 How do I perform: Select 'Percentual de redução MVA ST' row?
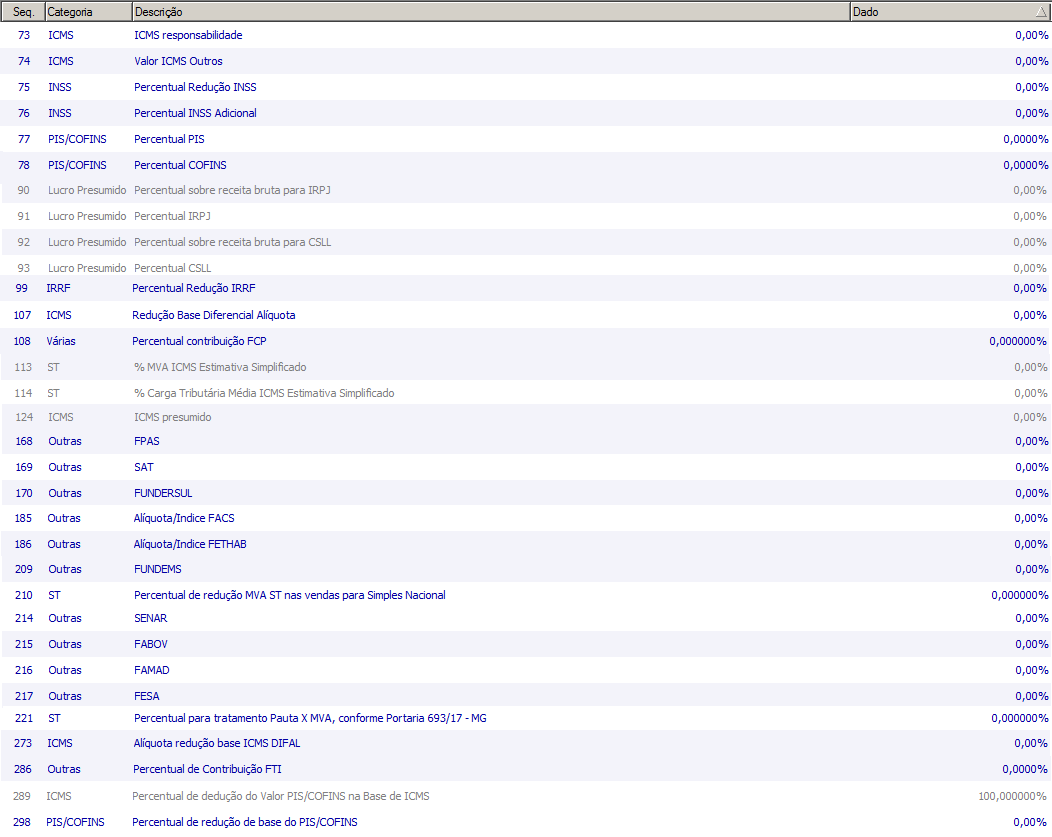[526, 595]
